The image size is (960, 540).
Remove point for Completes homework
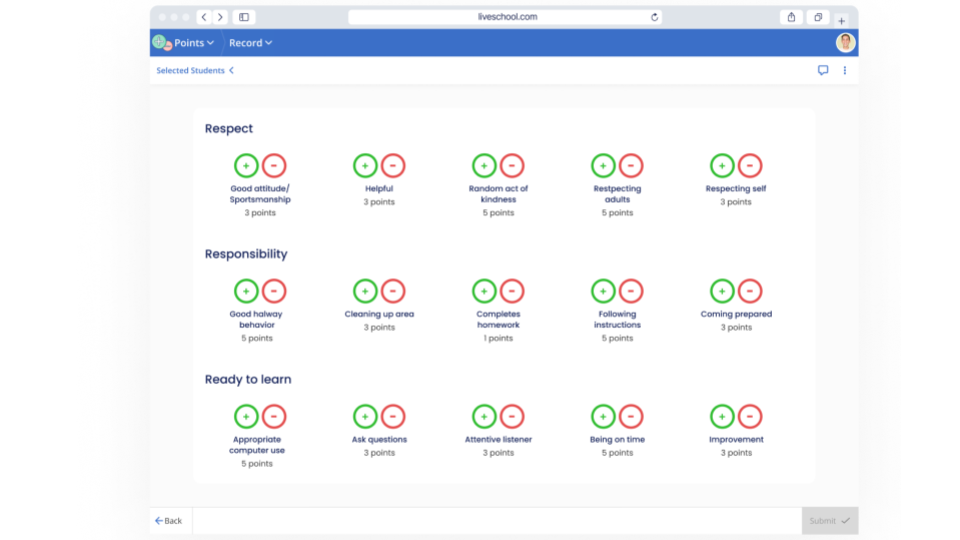click(512, 291)
